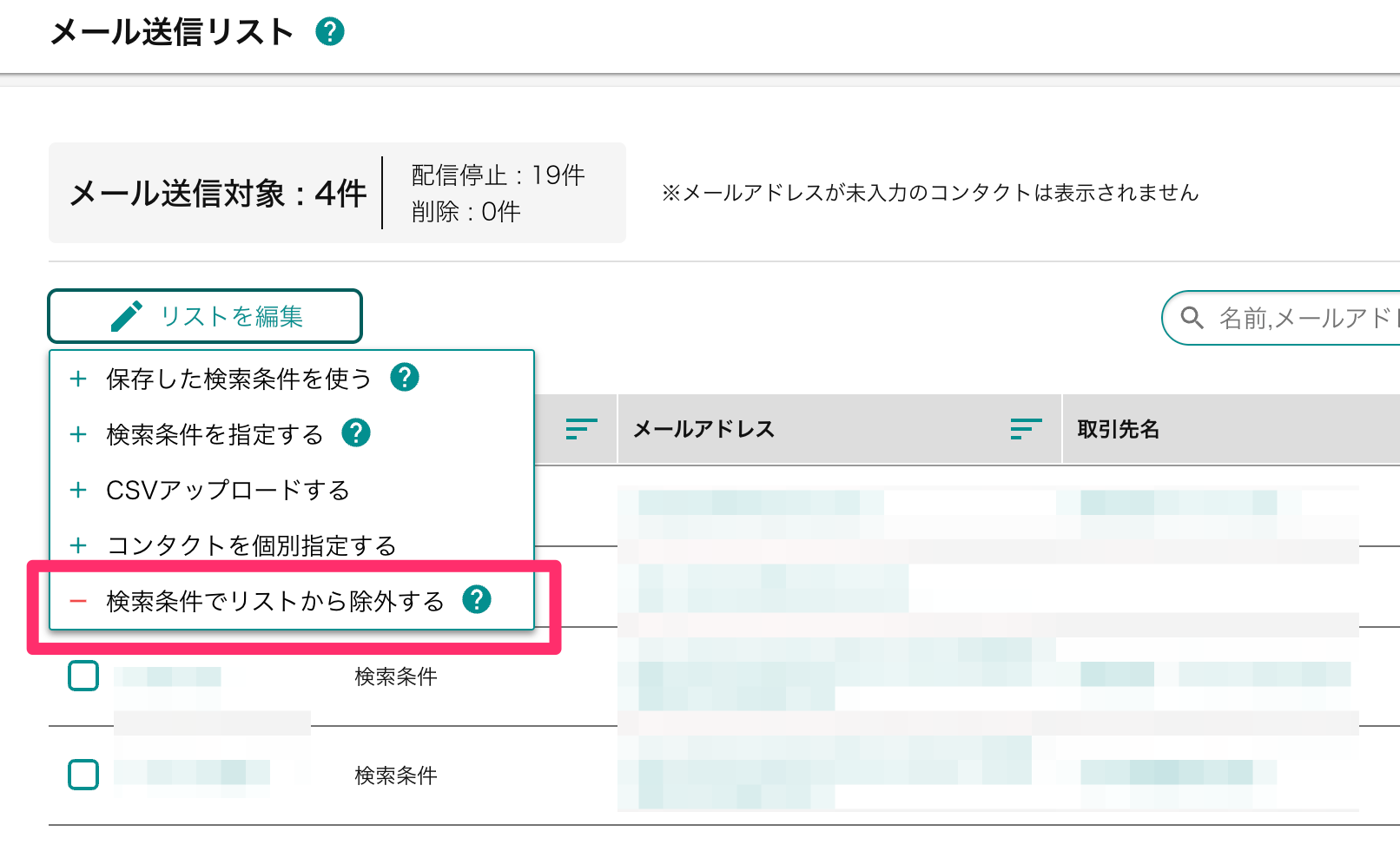Click help icon beside 検索条件を指定する

coord(356,432)
